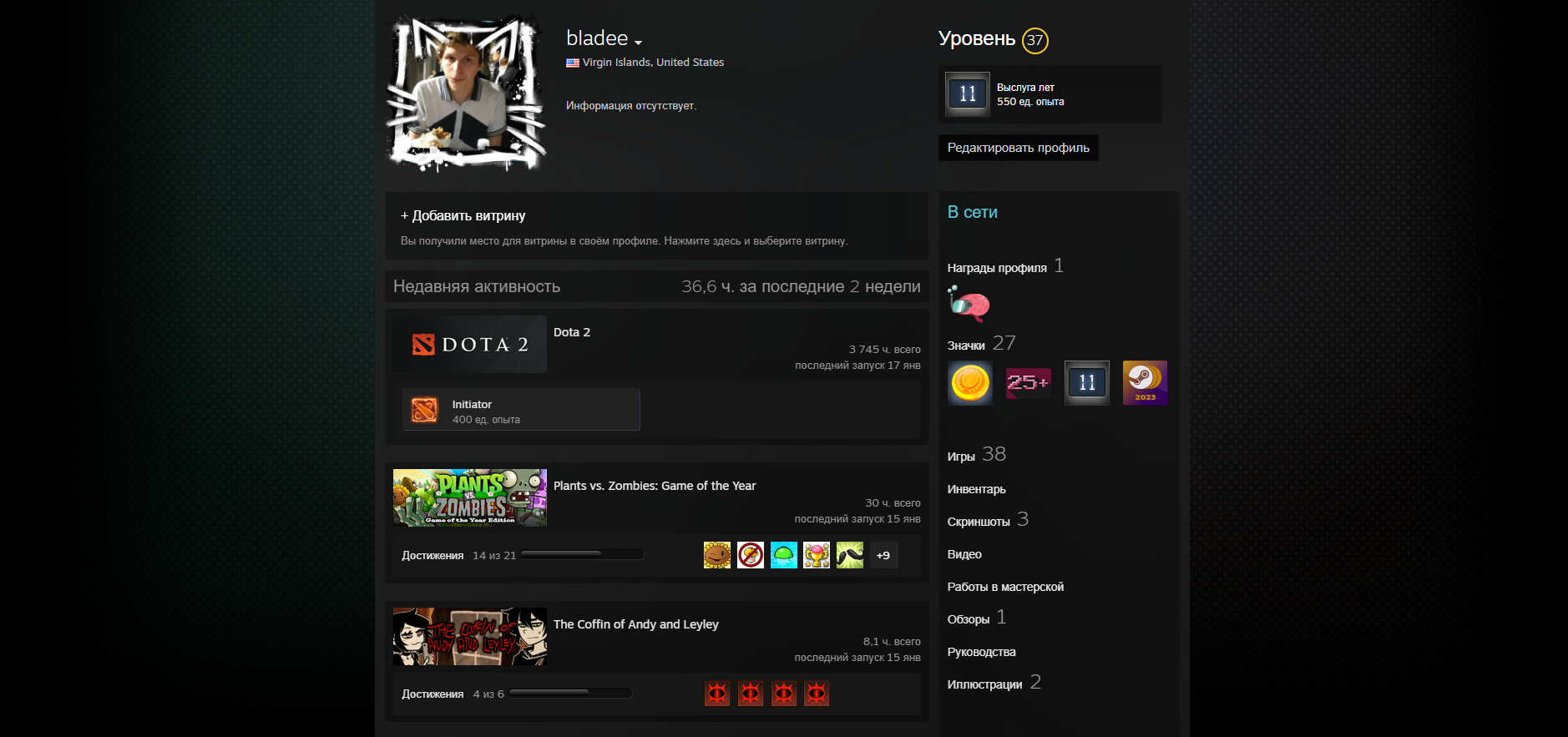This screenshot has height=737, width=1568.
Task: Click '36,6 ч. за последние 2 недели' text
Action: point(801,286)
